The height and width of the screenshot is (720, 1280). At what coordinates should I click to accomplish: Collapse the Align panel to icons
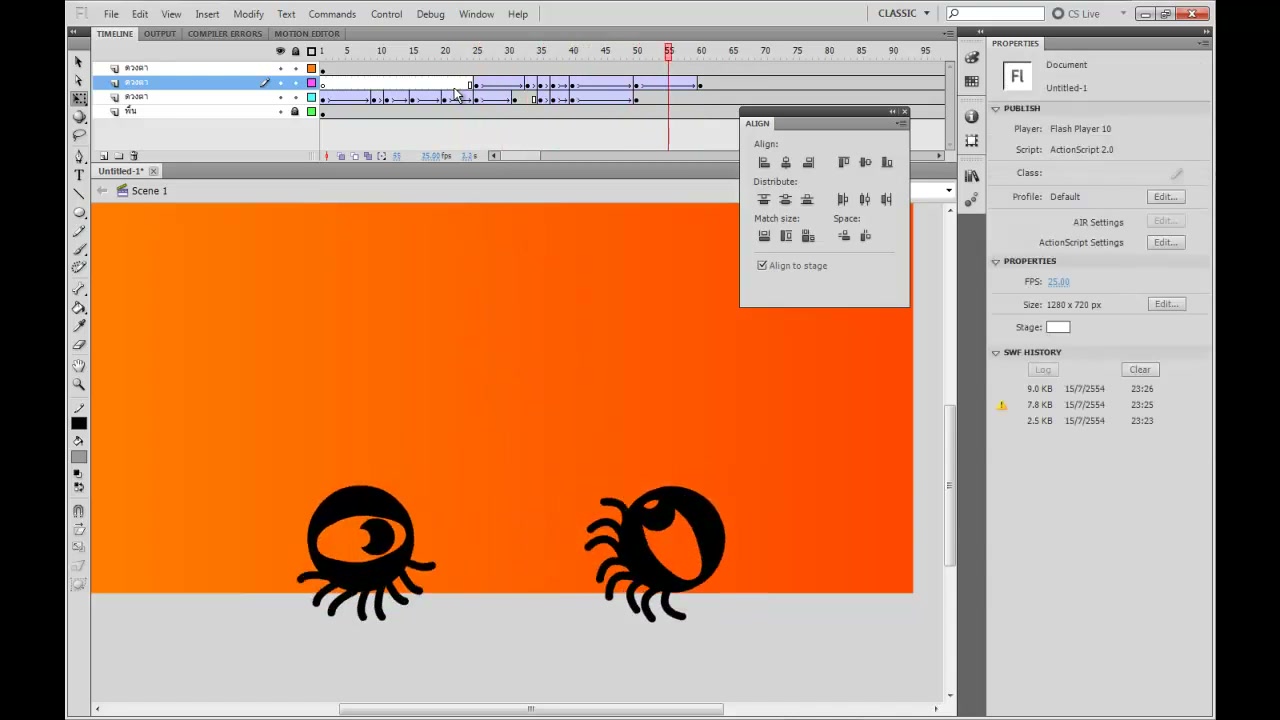892,111
